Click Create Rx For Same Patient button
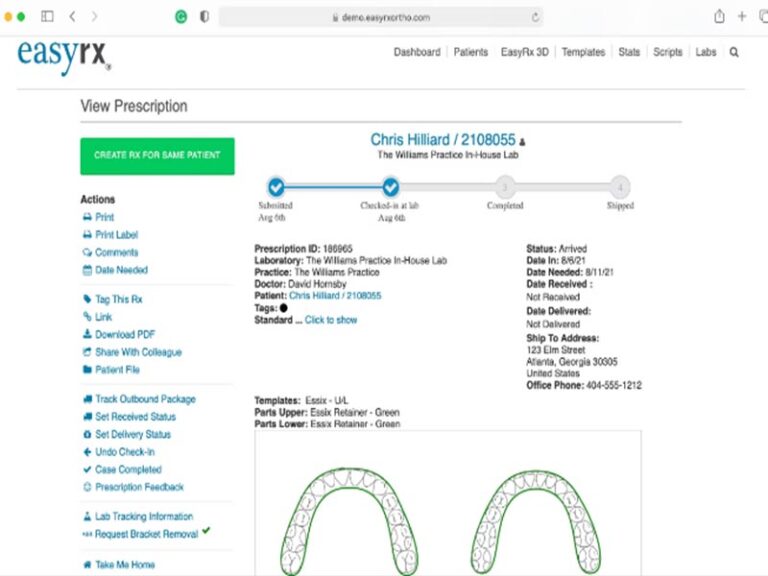 157,156
